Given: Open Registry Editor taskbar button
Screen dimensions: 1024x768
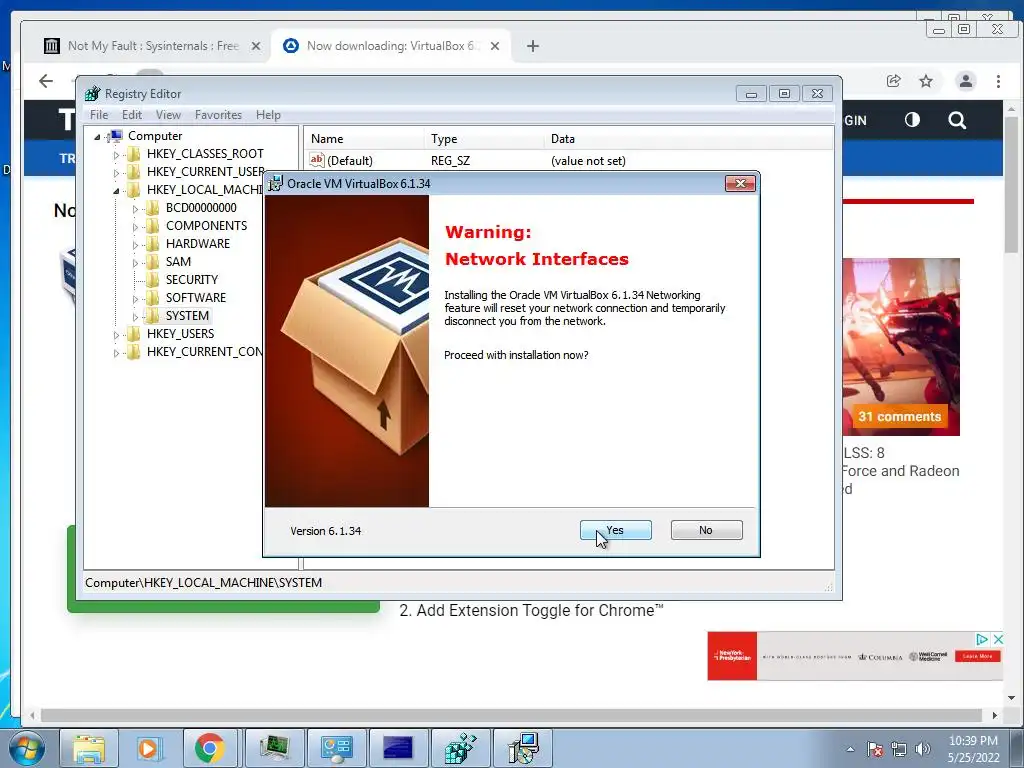Looking at the screenshot, I should 460,748.
